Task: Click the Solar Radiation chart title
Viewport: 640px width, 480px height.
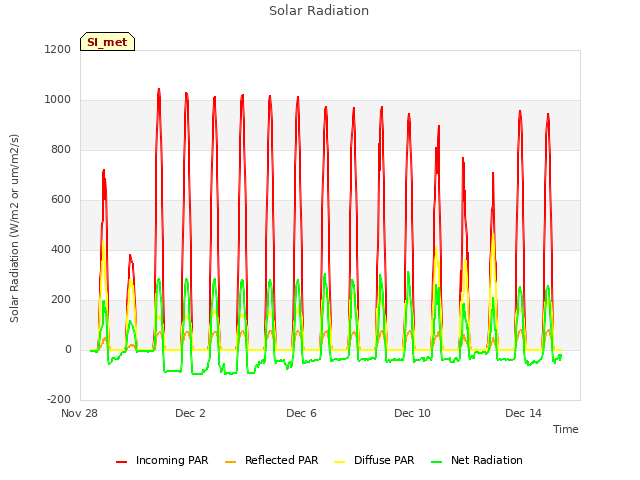Action: pyautogui.click(x=319, y=11)
